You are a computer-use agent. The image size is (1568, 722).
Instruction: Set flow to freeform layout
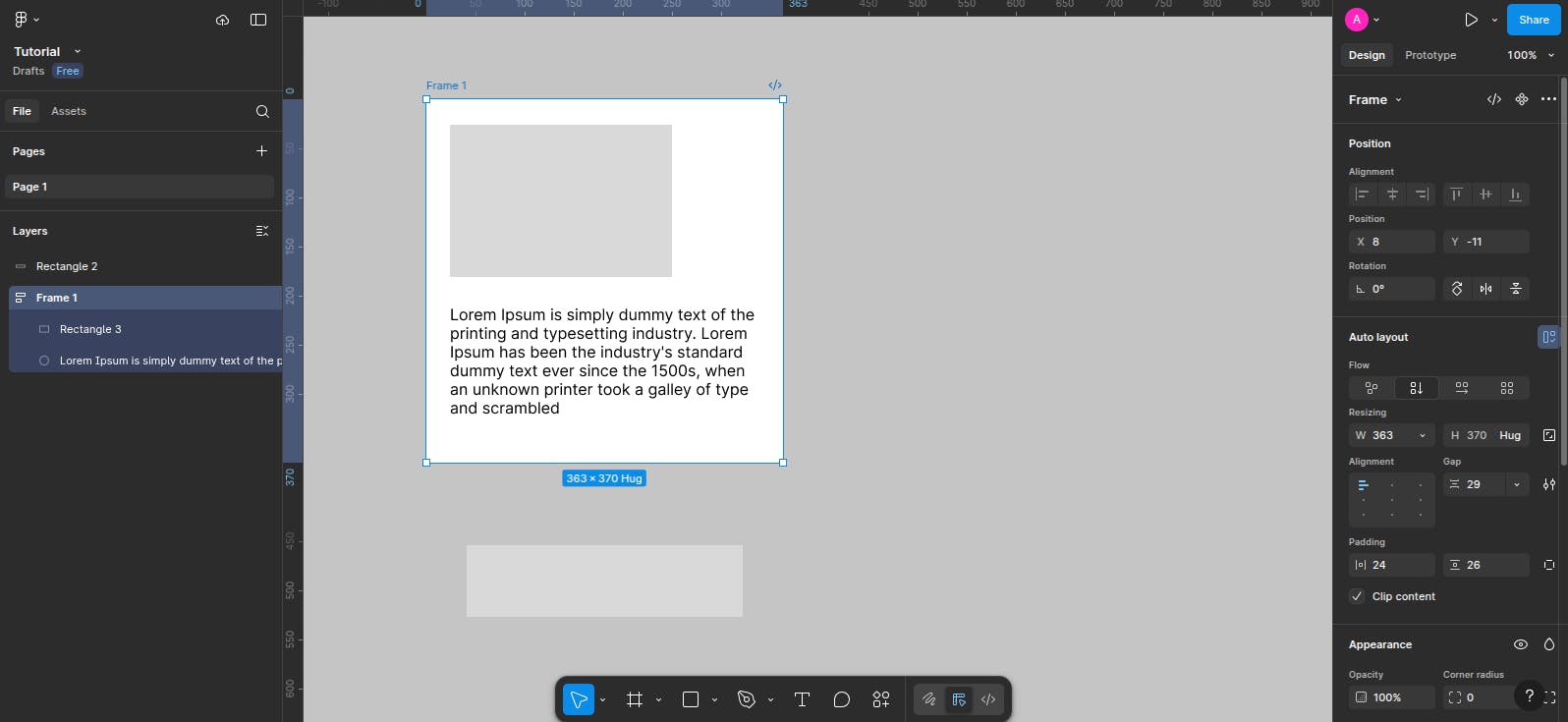tap(1372, 388)
